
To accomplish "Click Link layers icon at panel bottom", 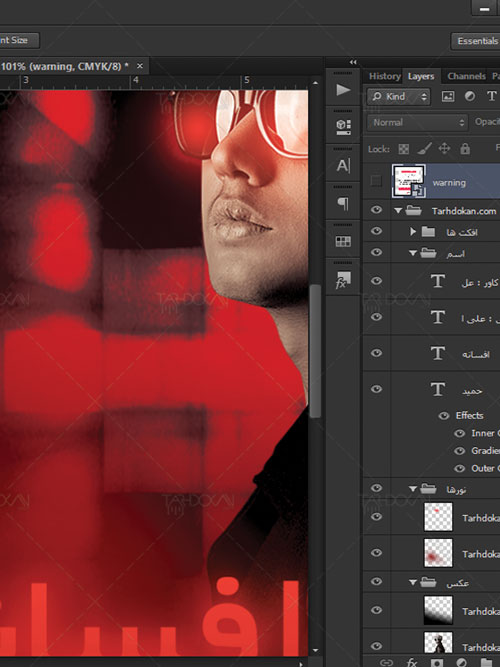I will (386, 662).
